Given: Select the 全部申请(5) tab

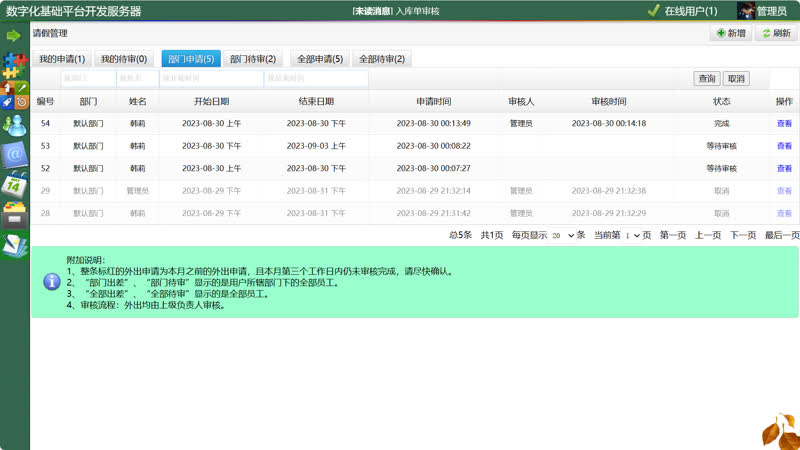Looking at the screenshot, I should pyautogui.click(x=320, y=59).
